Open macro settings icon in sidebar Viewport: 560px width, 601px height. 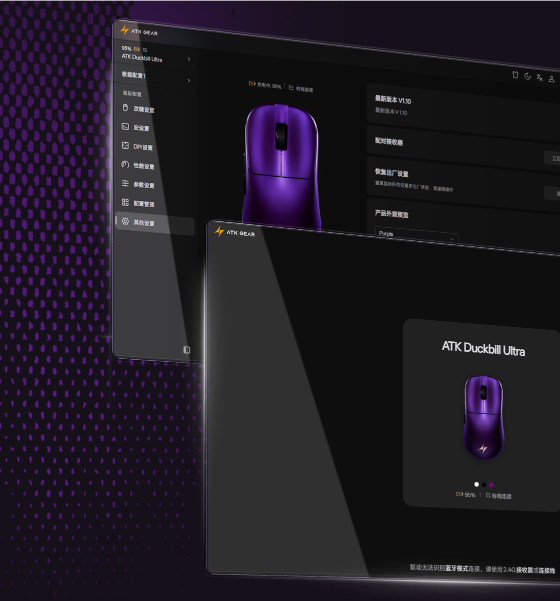tap(125, 126)
